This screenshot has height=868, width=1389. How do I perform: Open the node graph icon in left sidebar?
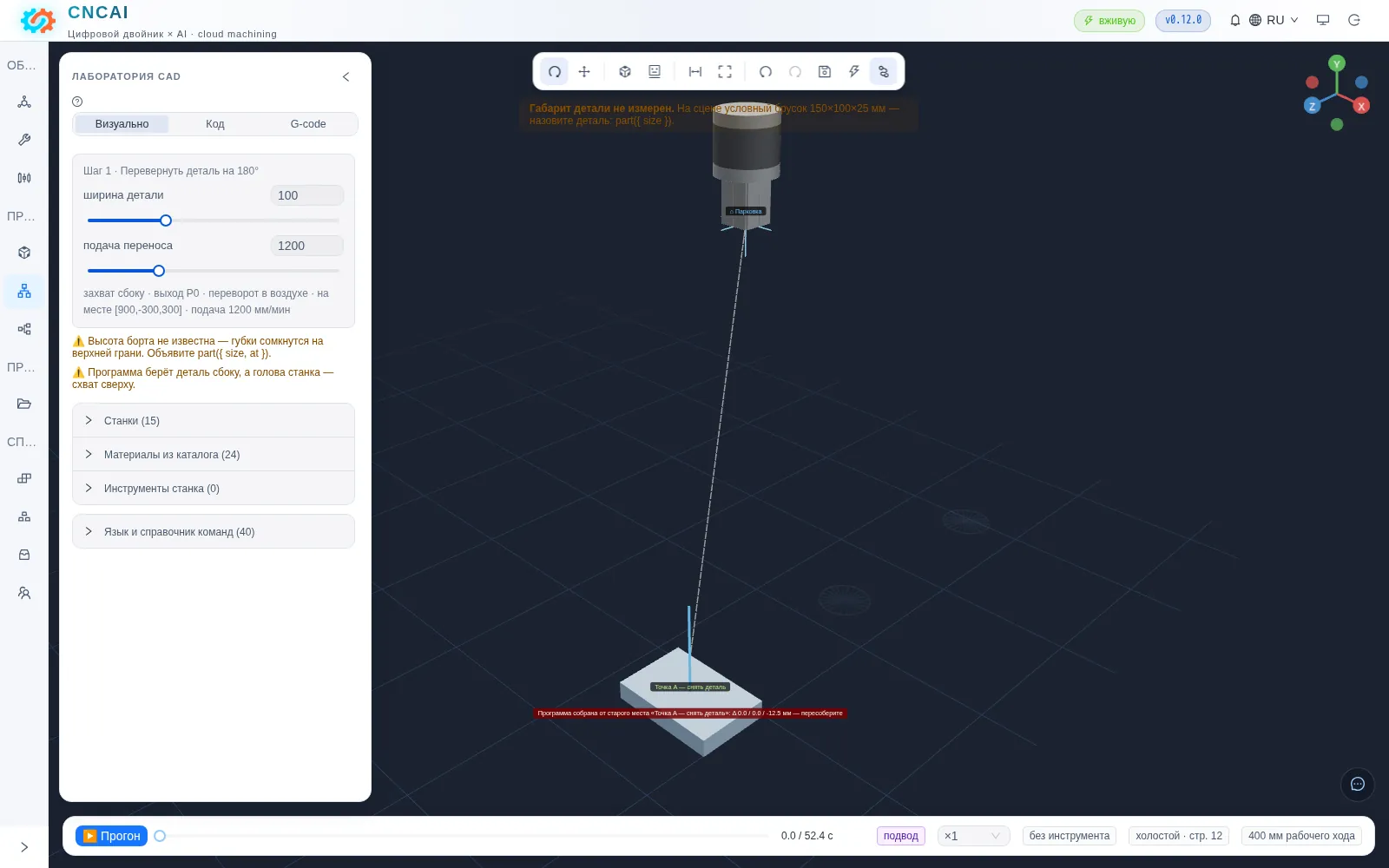tap(24, 102)
